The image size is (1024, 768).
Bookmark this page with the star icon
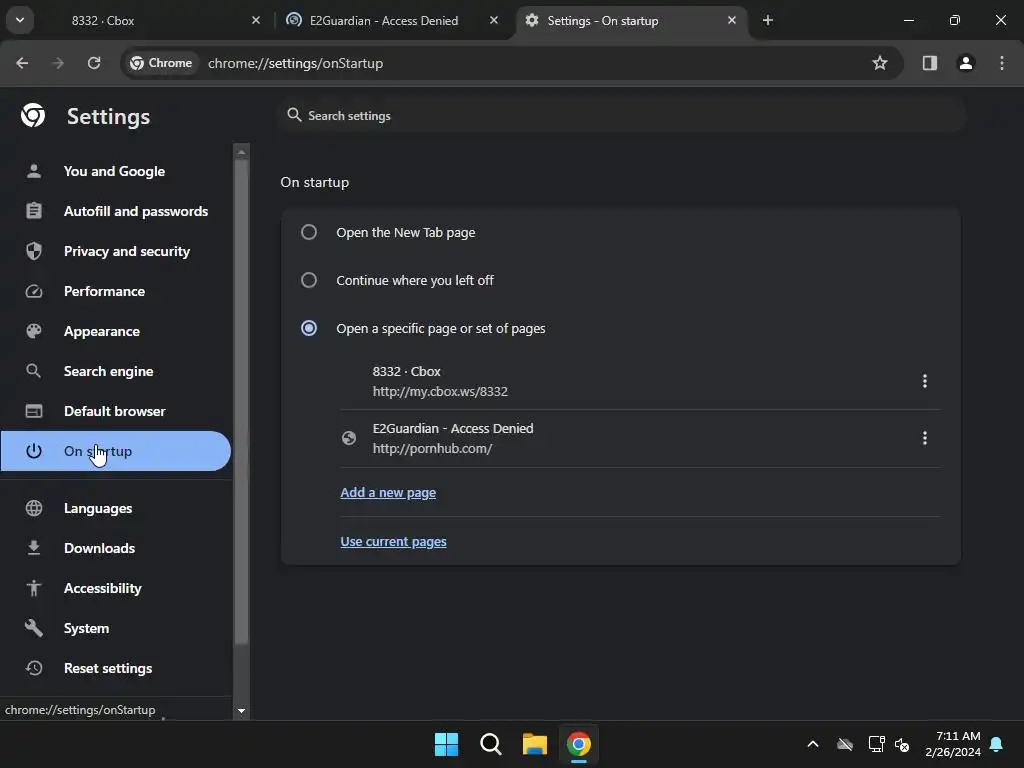point(880,63)
